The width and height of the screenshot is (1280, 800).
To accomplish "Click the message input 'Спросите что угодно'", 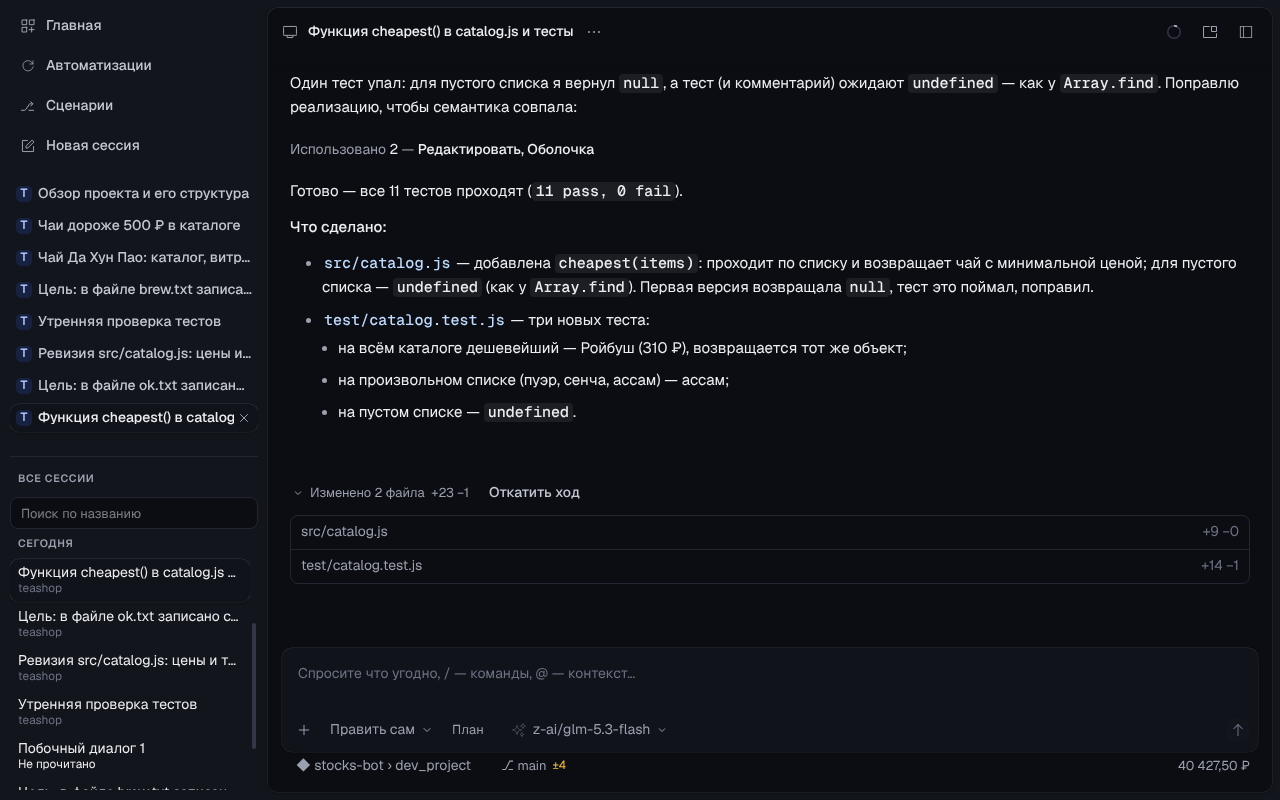I will (770, 674).
